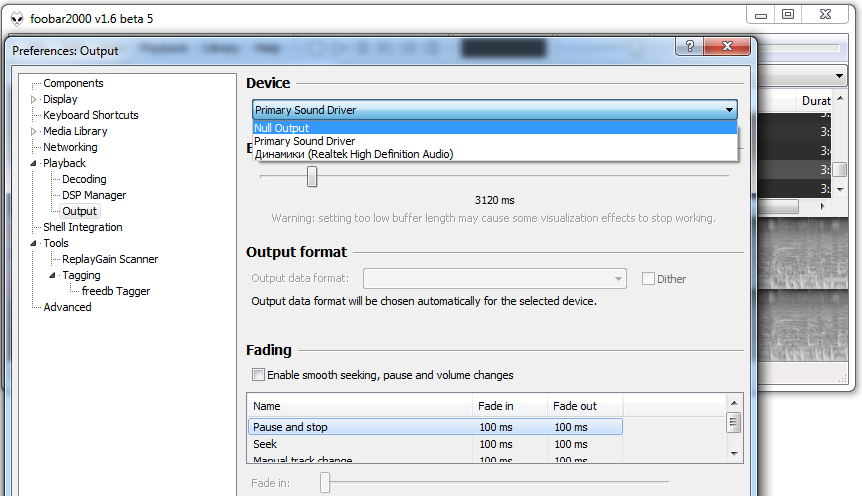Click the 3120 ms buffer value text
The height and width of the screenshot is (496, 862).
(494, 200)
